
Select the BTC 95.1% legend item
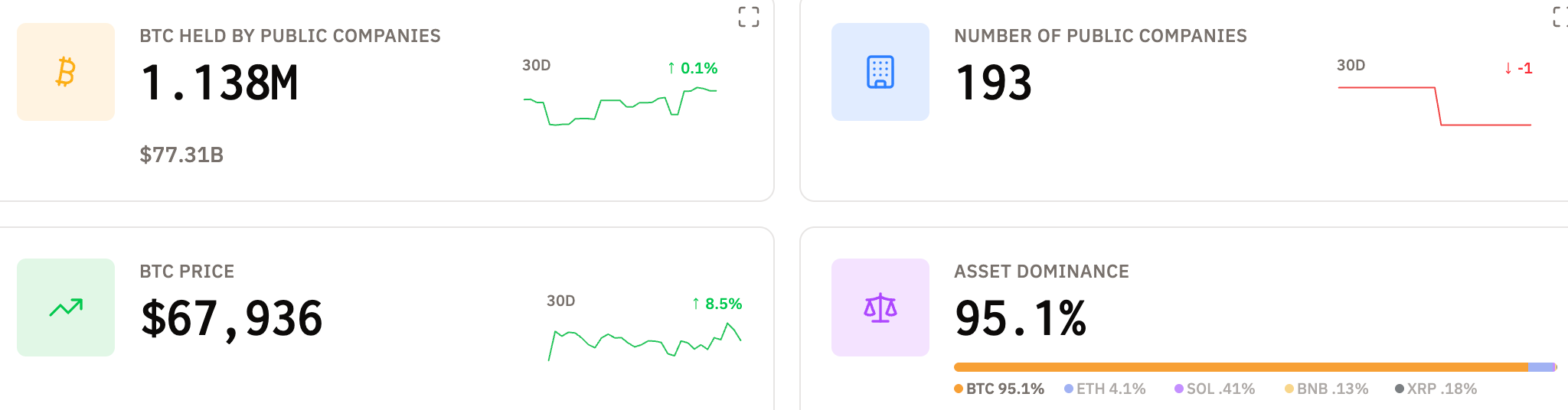coord(999,389)
